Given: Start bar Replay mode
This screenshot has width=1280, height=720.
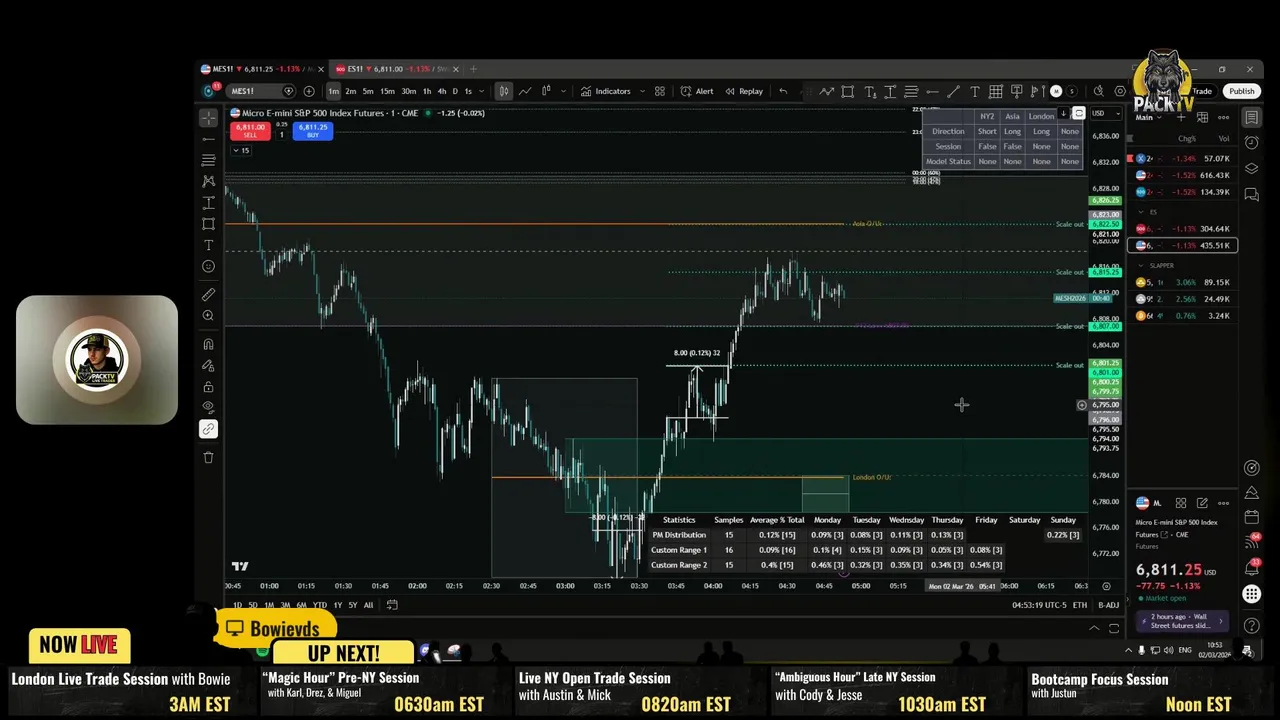Looking at the screenshot, I should click(x=744, y=91).
